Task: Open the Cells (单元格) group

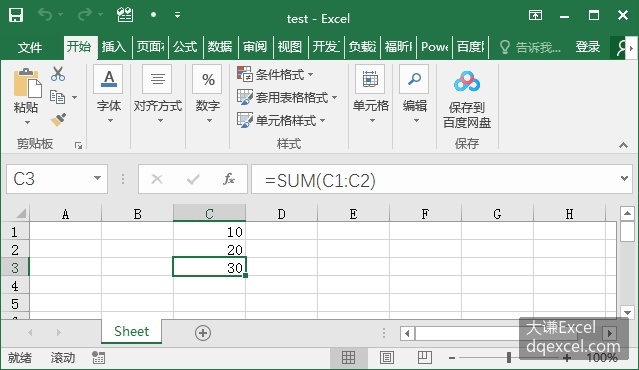Action: [x=370, y=95]
